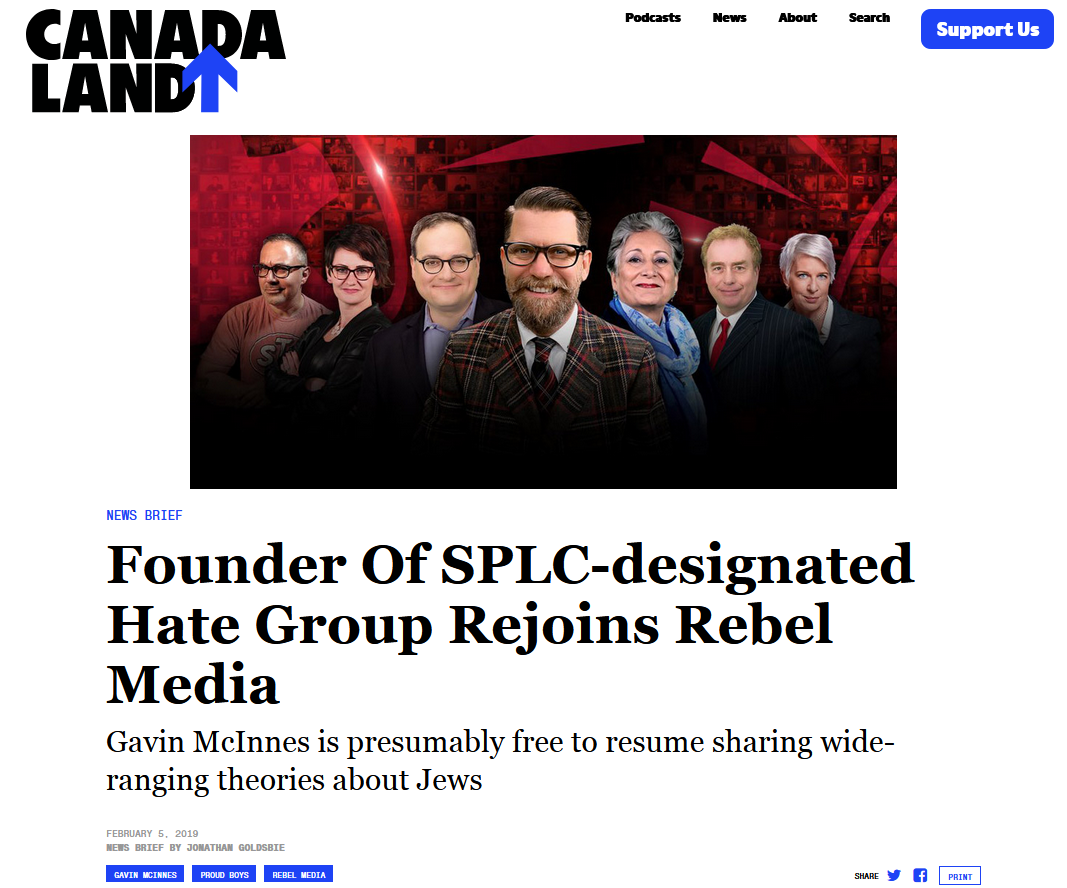Print the article
1067x888 pixels.
coord(959,876)
